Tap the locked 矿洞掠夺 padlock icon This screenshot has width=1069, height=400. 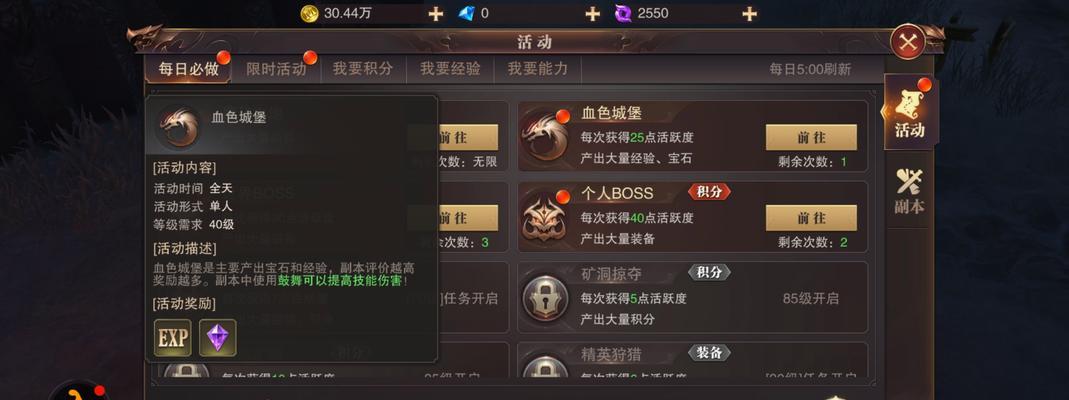(x=545, y=298)
